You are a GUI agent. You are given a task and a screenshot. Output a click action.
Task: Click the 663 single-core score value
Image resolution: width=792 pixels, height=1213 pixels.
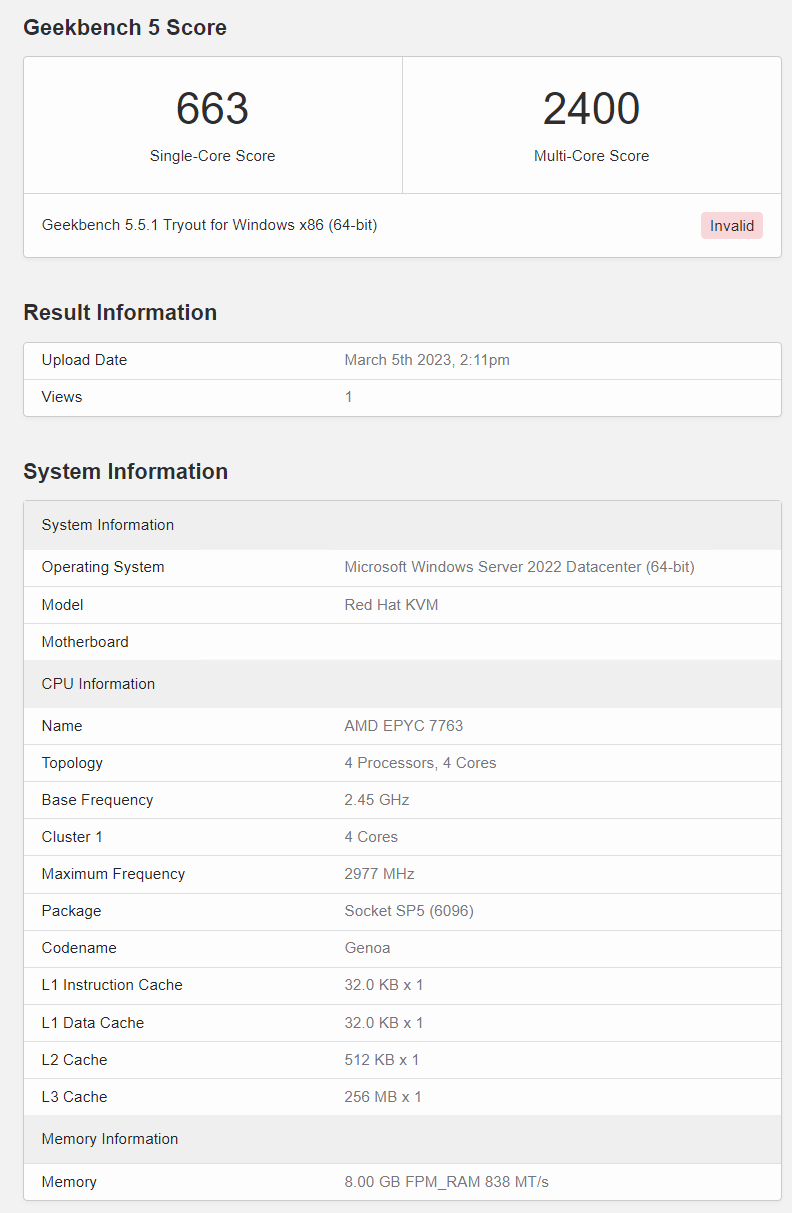tap(212, 109)
